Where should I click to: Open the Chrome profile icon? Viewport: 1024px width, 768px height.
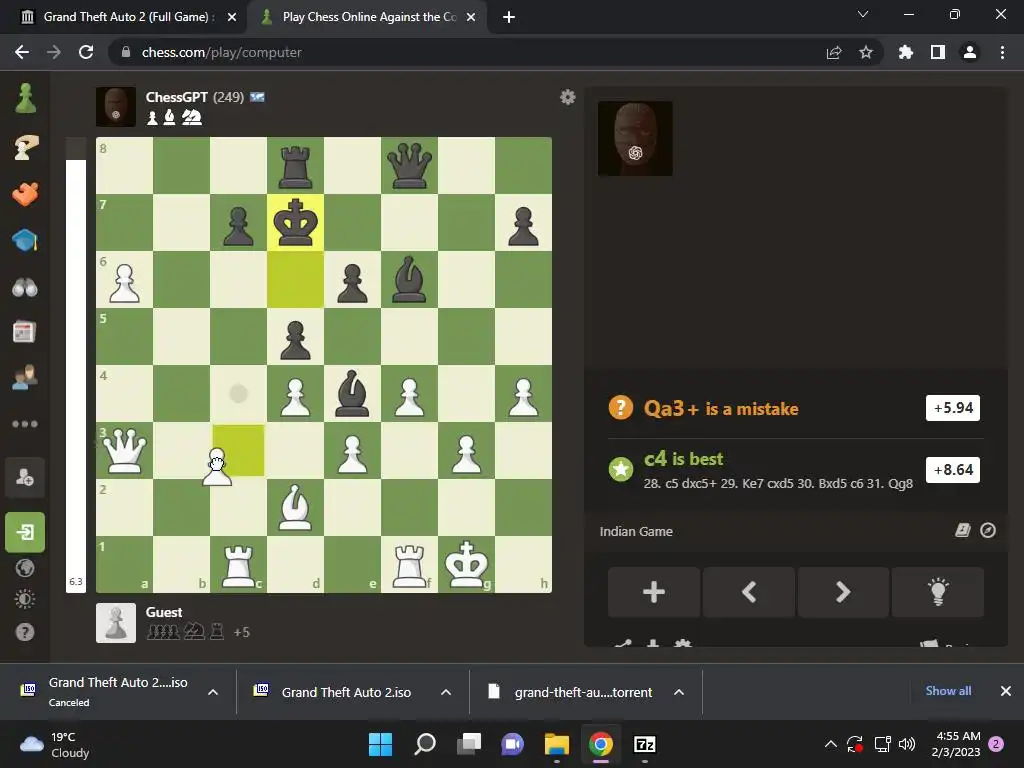970,52
